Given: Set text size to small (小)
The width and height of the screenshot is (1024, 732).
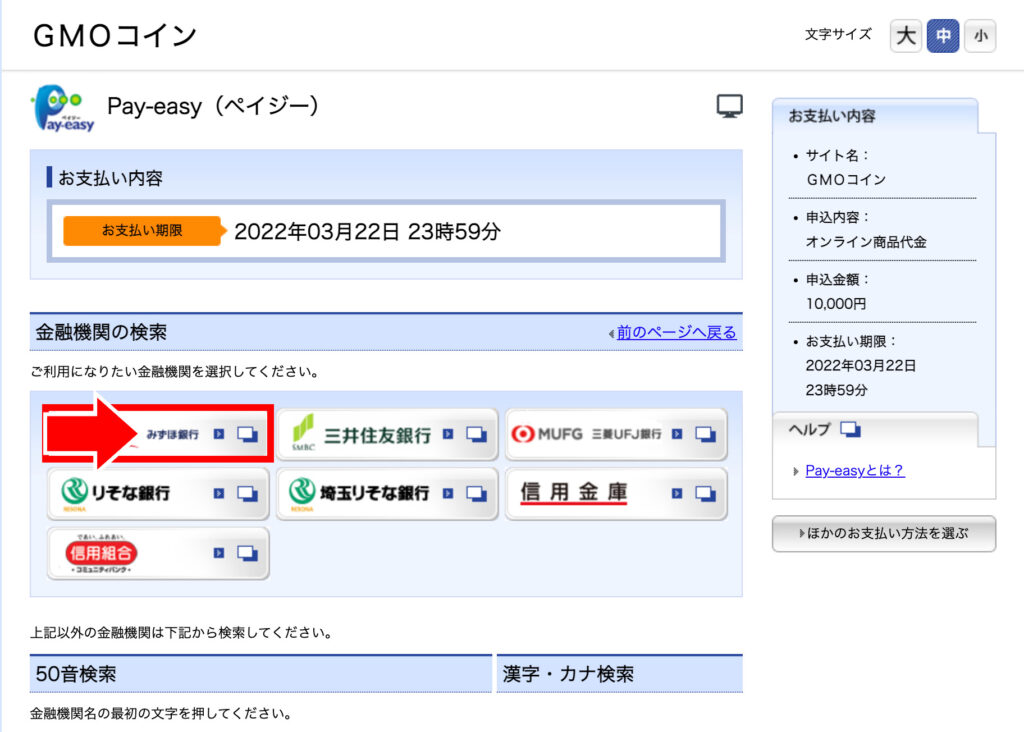Looking at the screenshot, I should pos(980,36).
